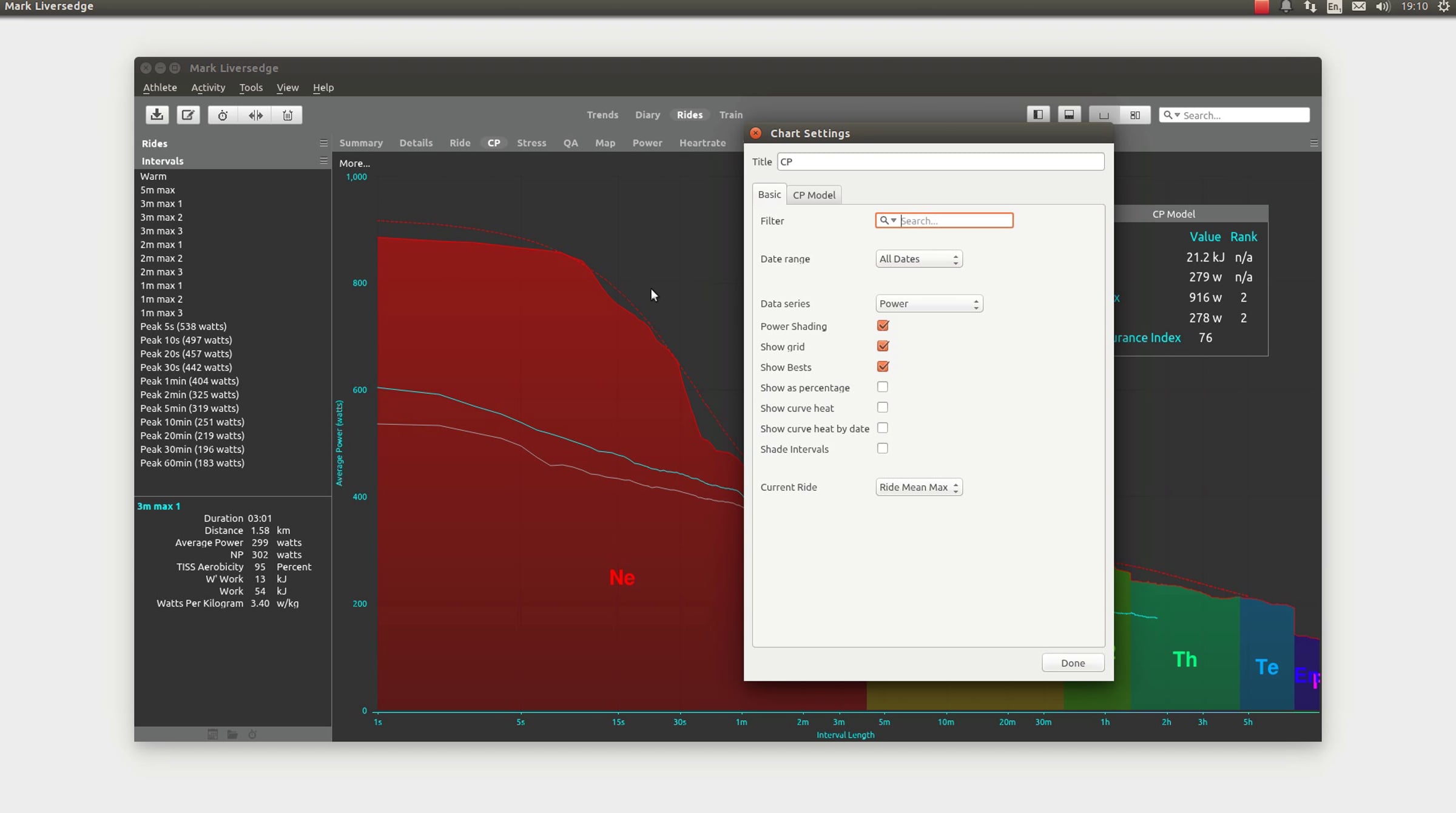Screen dimensions: 1456x813
Task: Open Current Ride Ride Mean Max dropdown
Action: click(918, 487)
